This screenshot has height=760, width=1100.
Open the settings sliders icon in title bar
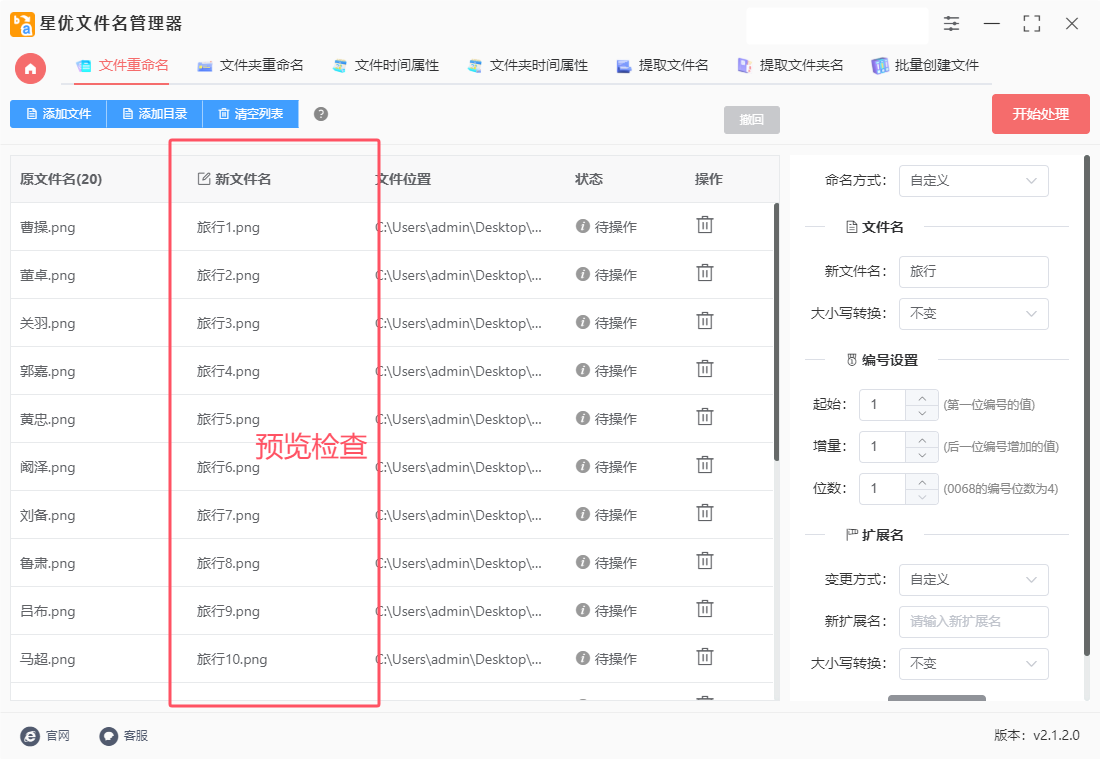pyautogui.click(x=951, y=24)
